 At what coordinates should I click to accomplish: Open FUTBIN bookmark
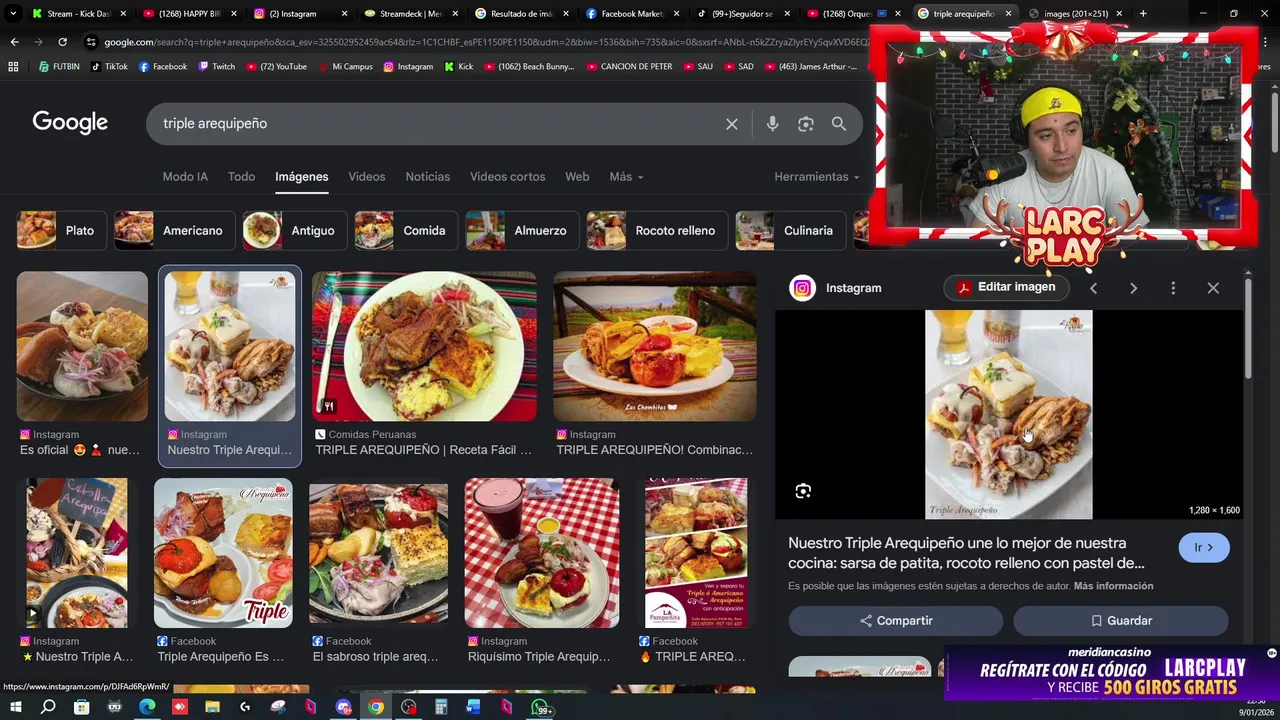coord(59,67)
